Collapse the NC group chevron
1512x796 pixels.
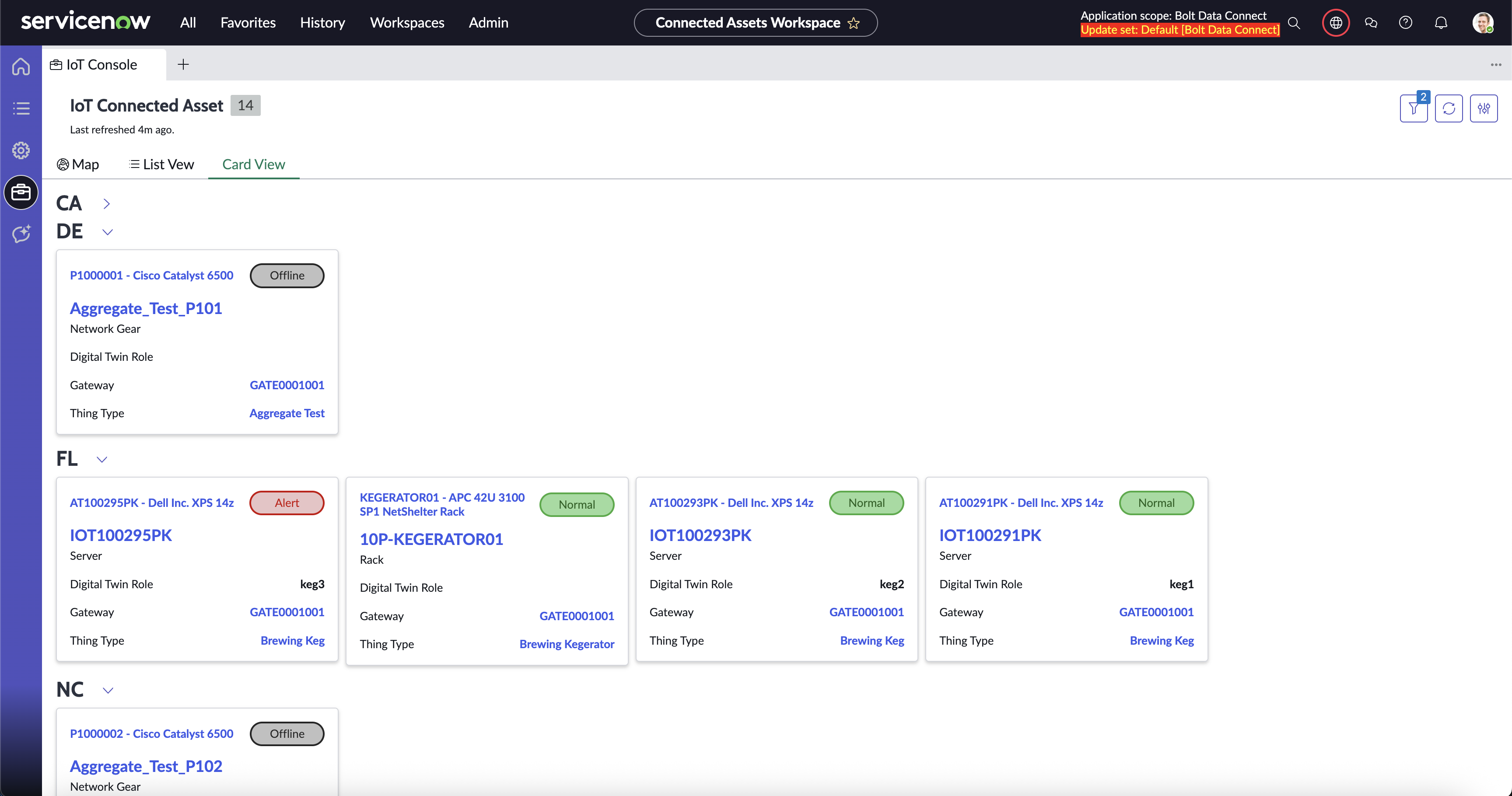tap(108, 691)
